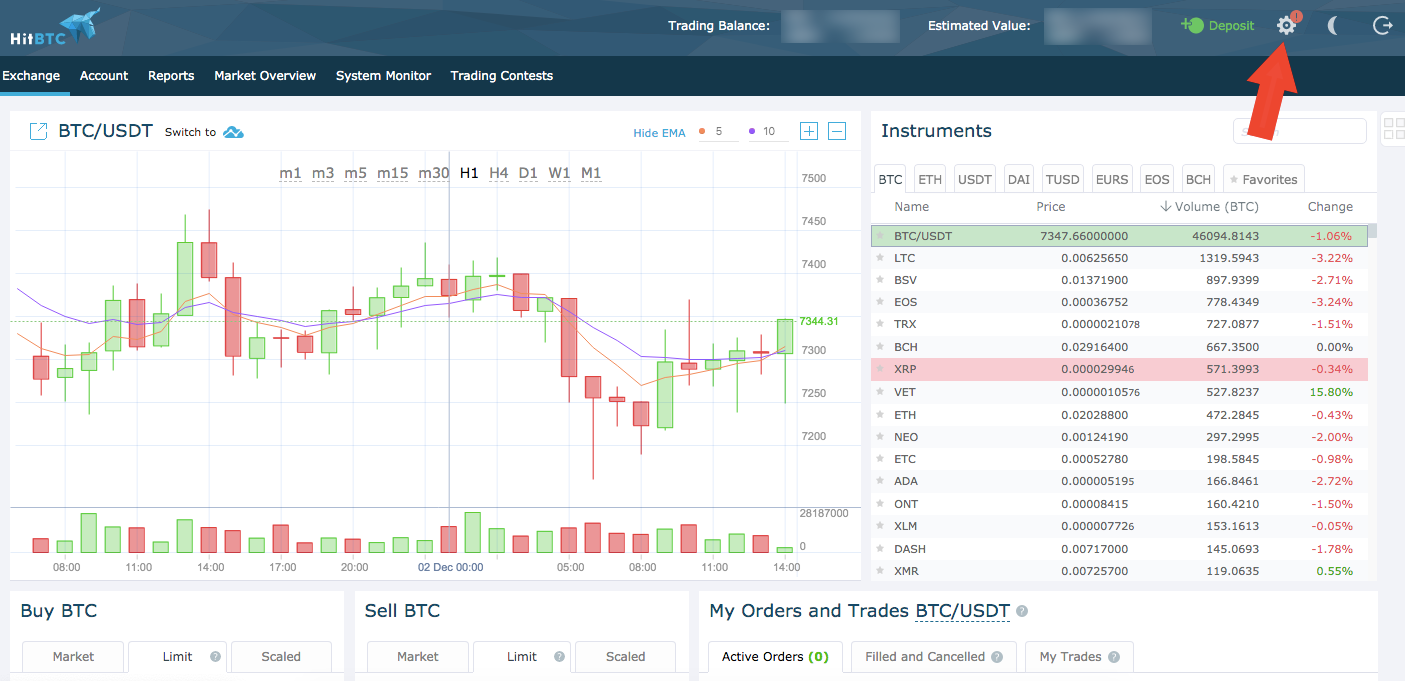Select the ADA instrument row

click(1119, 481)
